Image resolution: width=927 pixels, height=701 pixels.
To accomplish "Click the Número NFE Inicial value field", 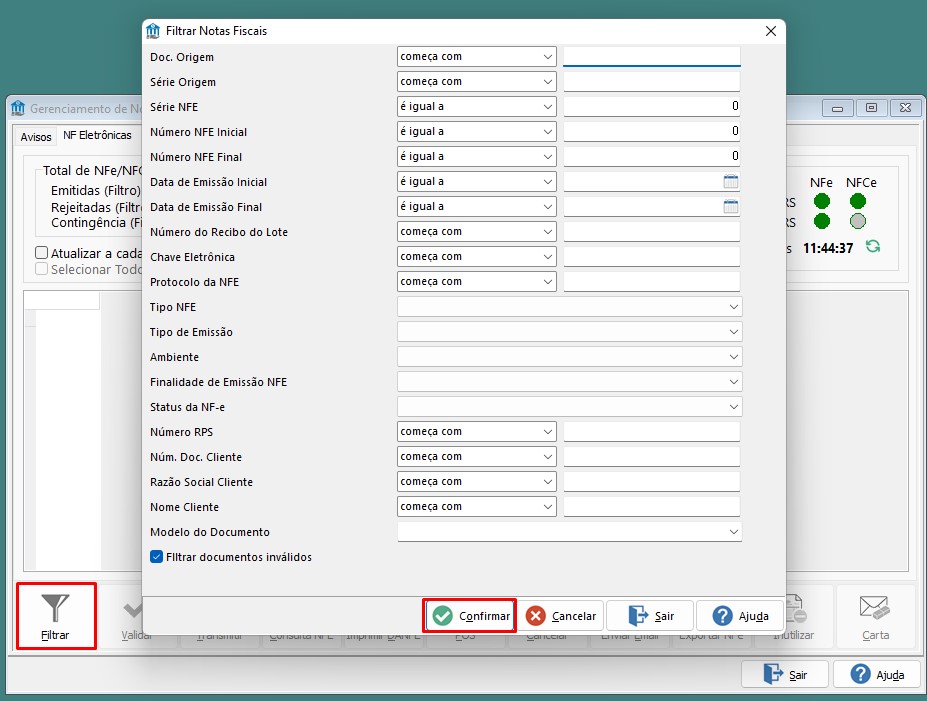I will (652, 131).
